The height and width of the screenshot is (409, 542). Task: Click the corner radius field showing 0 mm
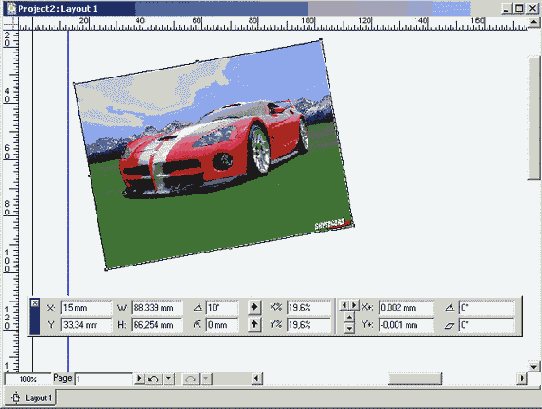tap(222, 325)
